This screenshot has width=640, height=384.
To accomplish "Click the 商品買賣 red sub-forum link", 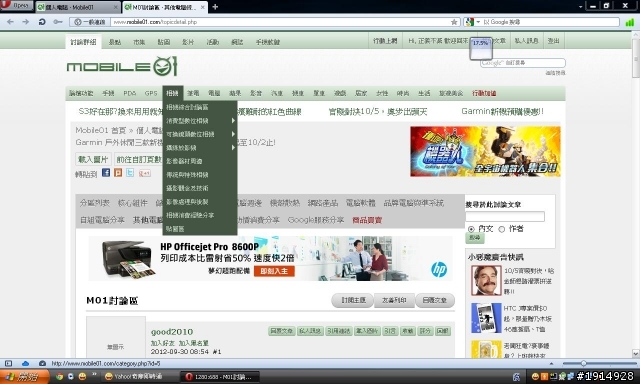I will point(367,220).
